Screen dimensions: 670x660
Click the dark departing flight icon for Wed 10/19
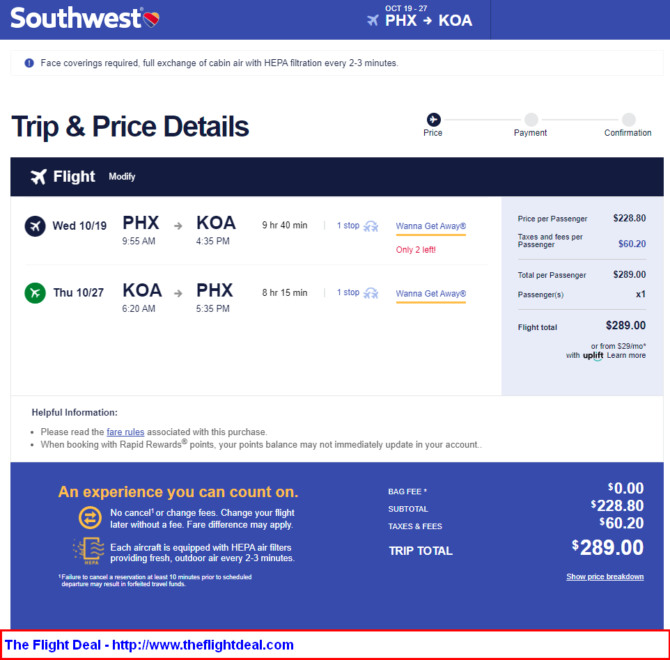point(35,226)
